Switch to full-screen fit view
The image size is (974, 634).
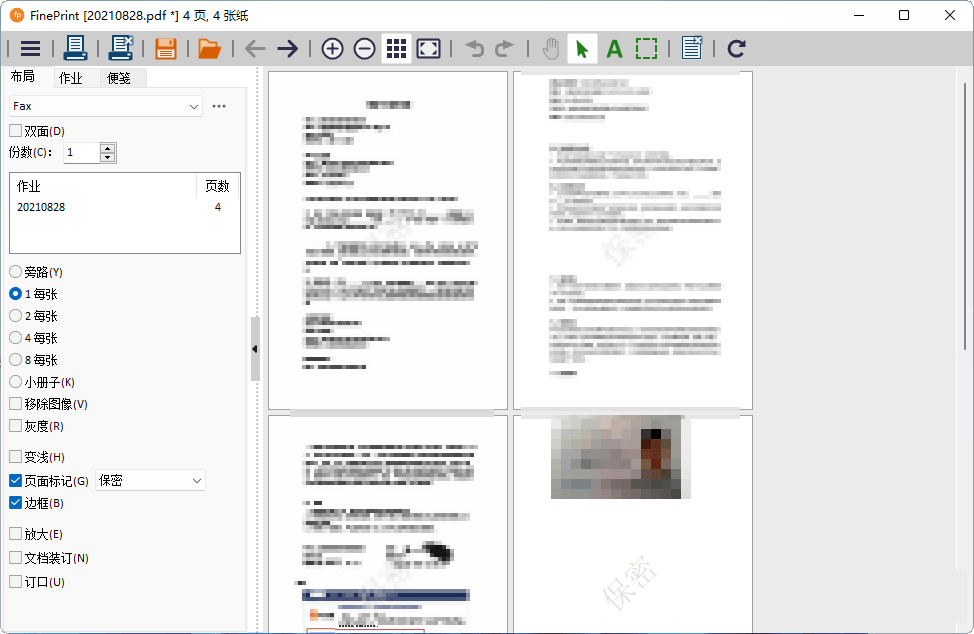[x=429, y=48]
